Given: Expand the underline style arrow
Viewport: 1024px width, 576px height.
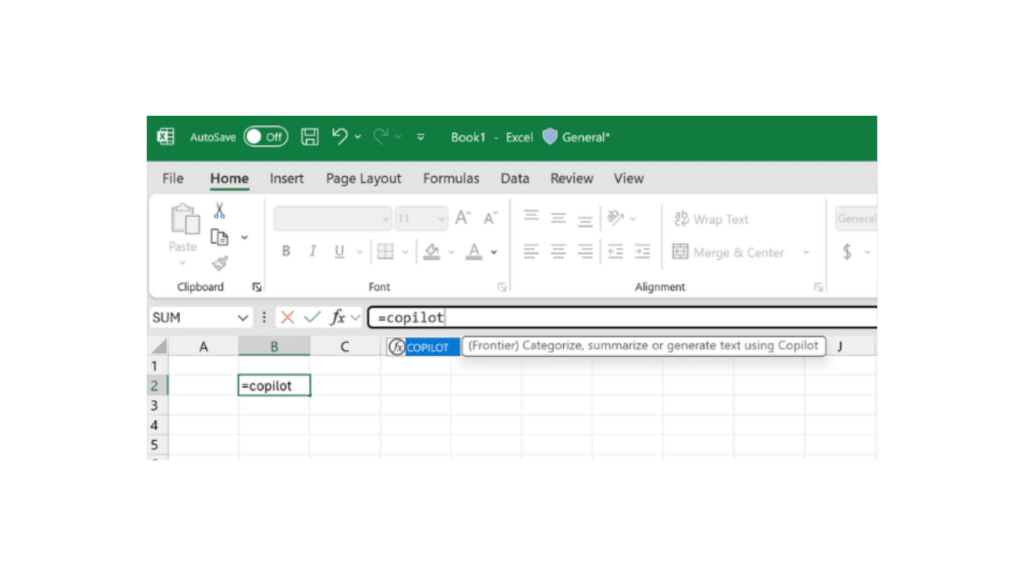Looking at the screenshot, I should click(359, 252).
